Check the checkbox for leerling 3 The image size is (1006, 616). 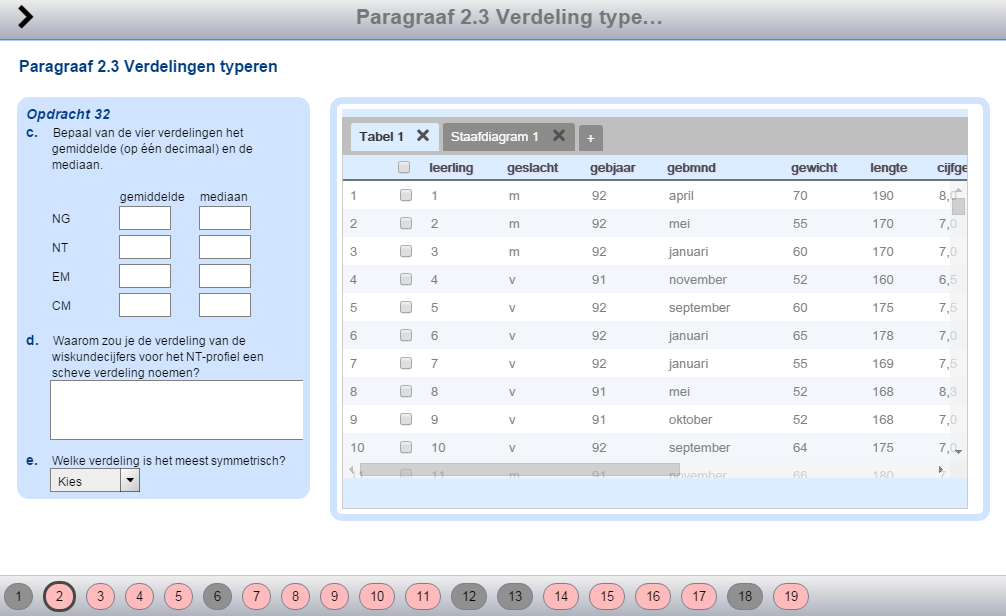tap(406, 252)
